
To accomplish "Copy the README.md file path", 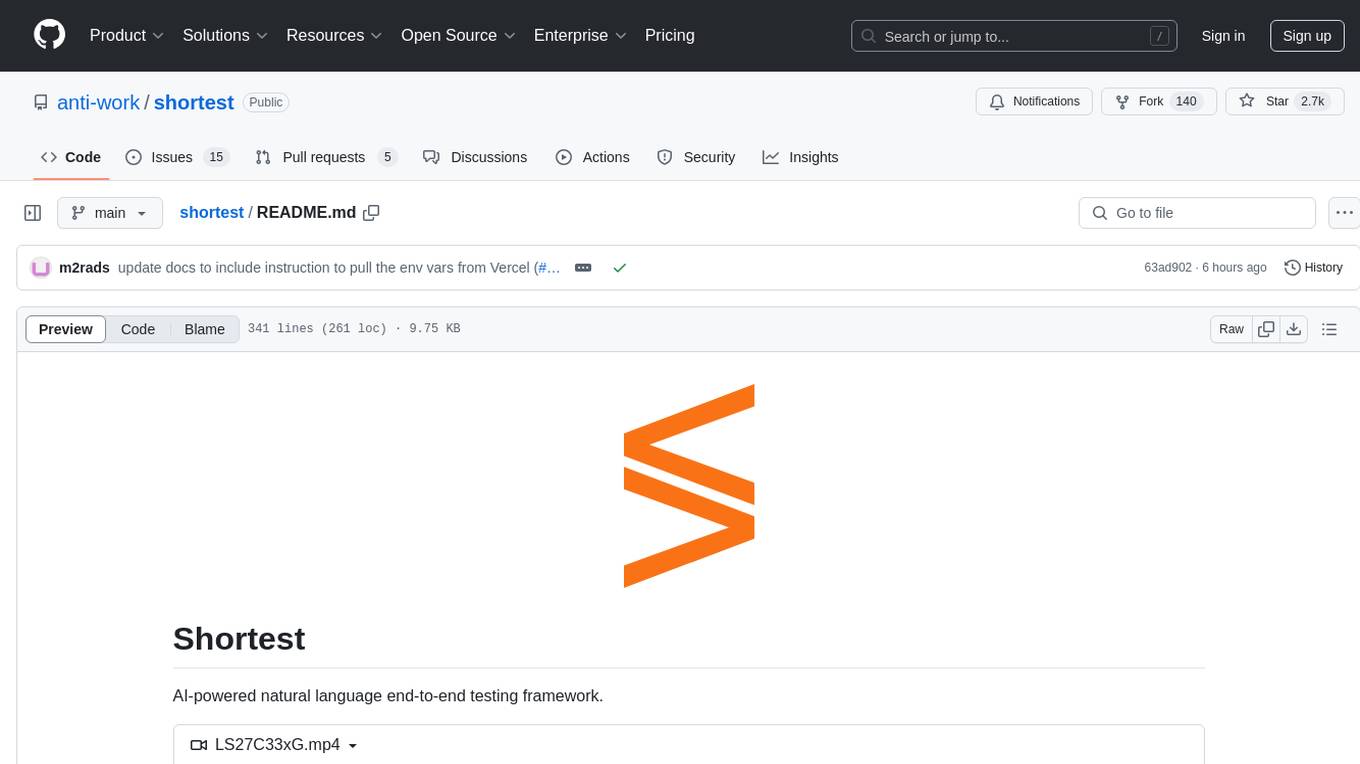I will coord(372,213).
